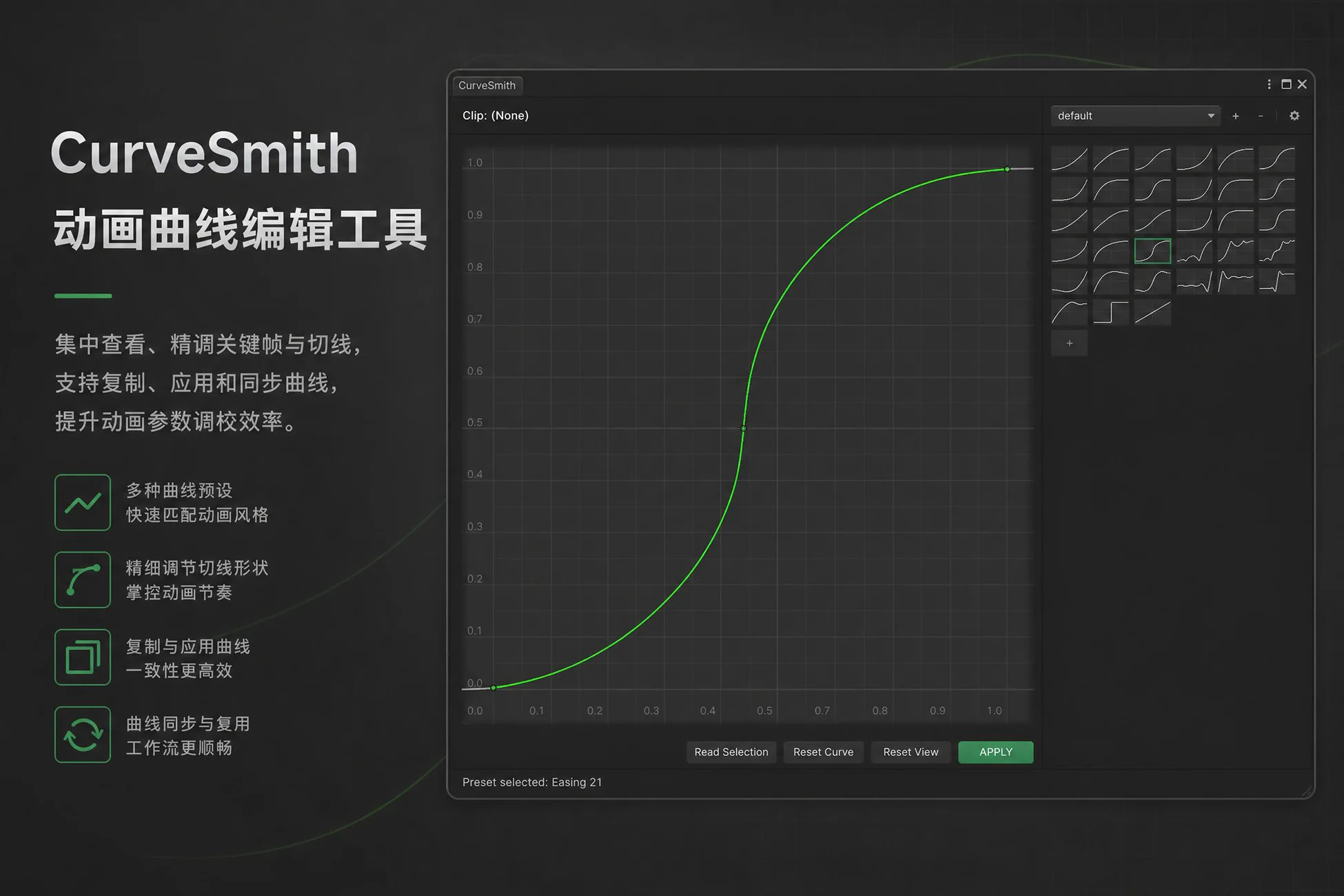
Task: Apply the curve with the APPLY button
Action: [x=995, y=752]
